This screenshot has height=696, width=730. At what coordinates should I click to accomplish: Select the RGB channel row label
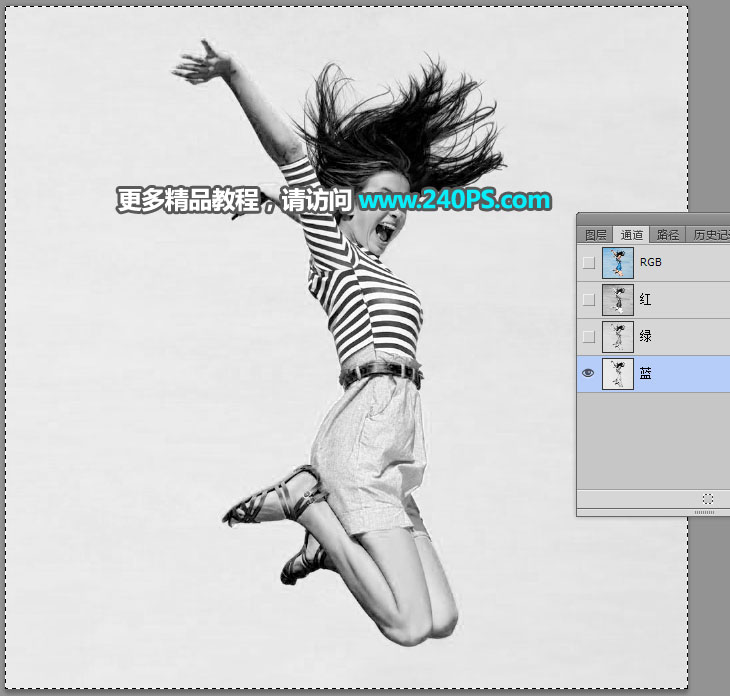[650, 262]
